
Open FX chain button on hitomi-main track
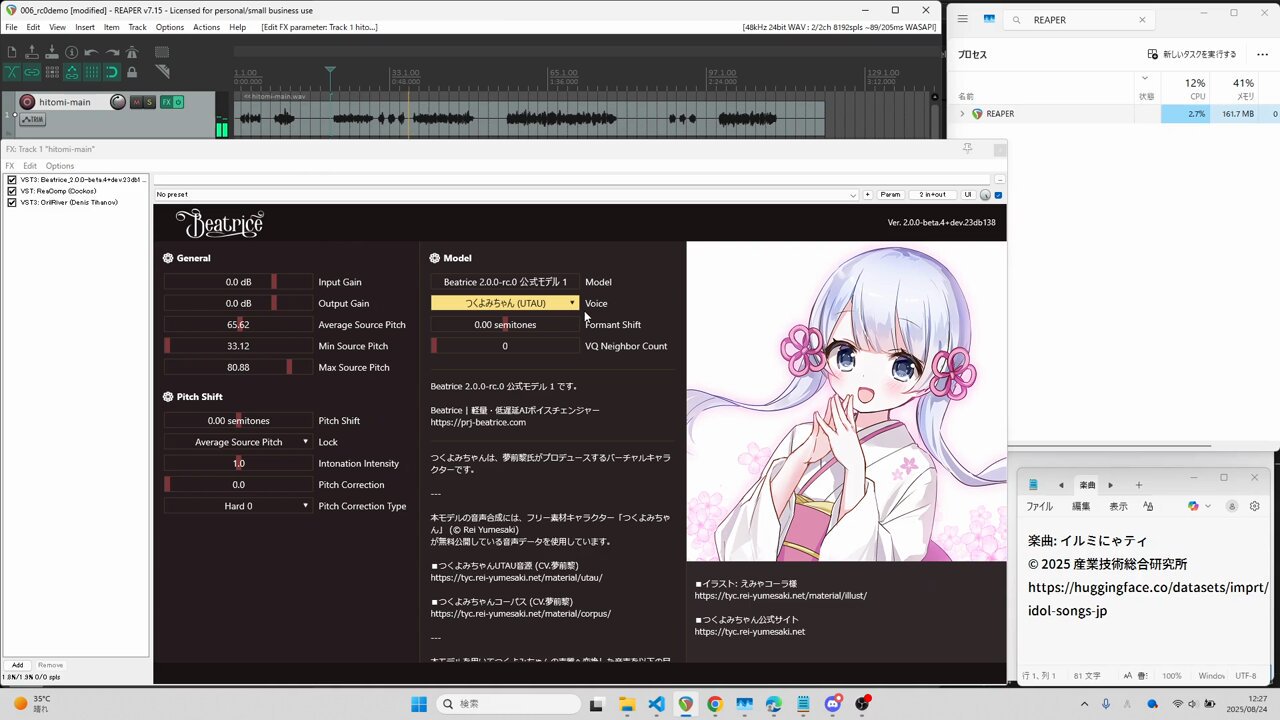pyautogui.click(x=167, y=102)
